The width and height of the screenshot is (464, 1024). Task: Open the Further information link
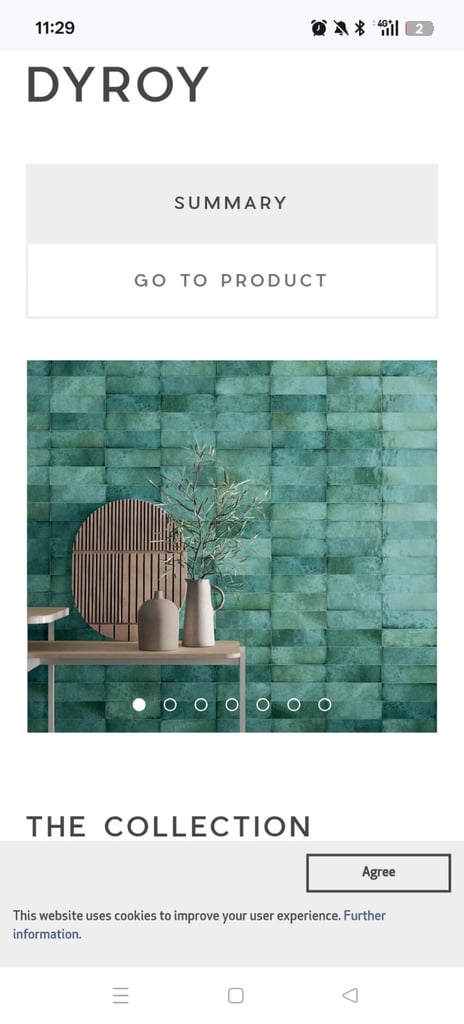199,925
